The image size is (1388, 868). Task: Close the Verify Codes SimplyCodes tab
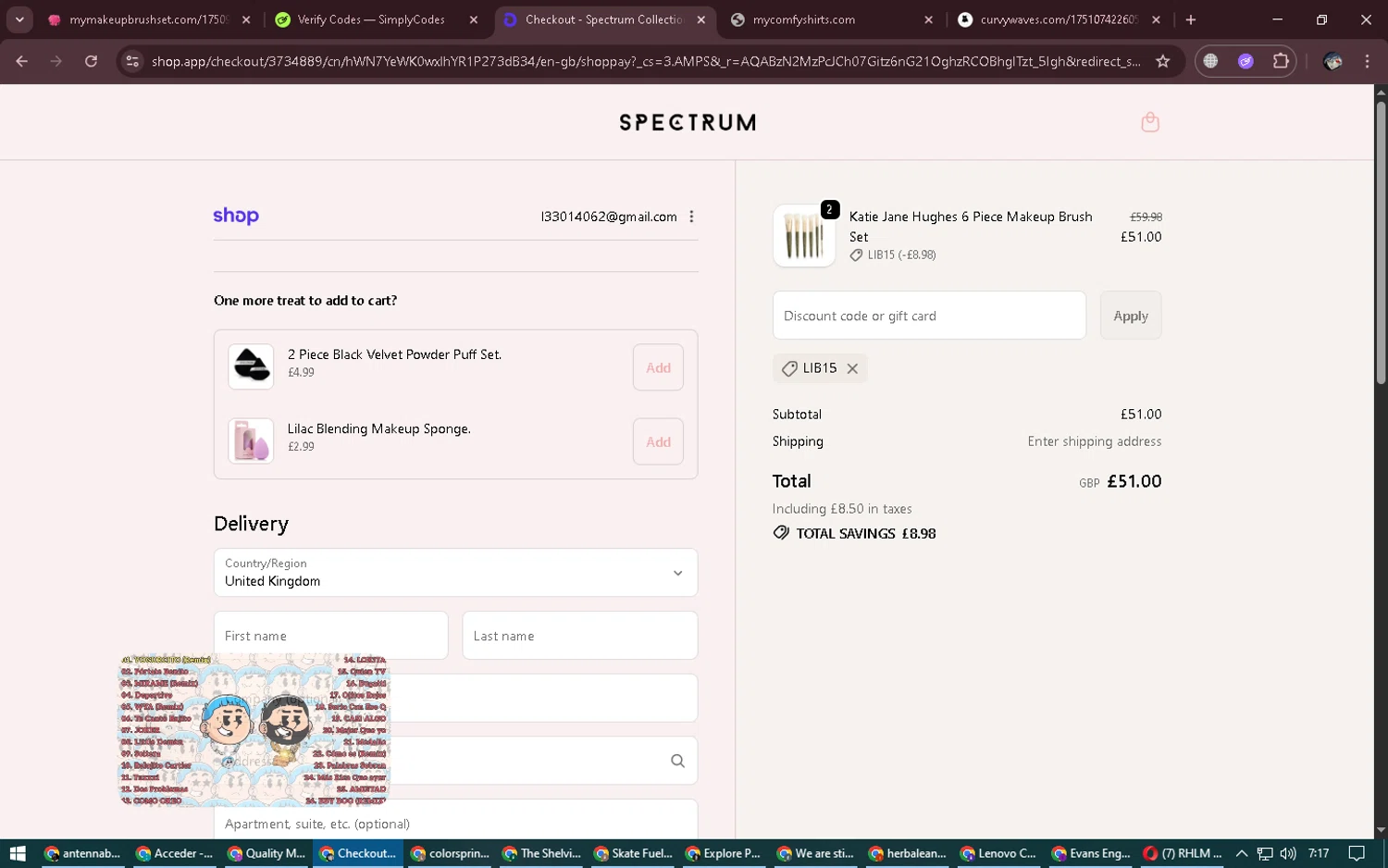pyautogui.click(x=474, y=19)
